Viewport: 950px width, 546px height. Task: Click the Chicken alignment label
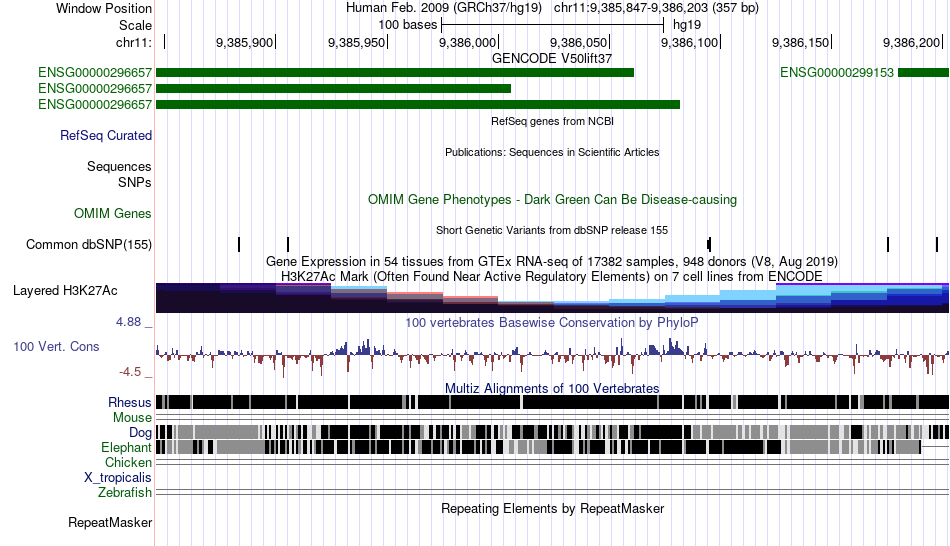click(x=128, y=462)
